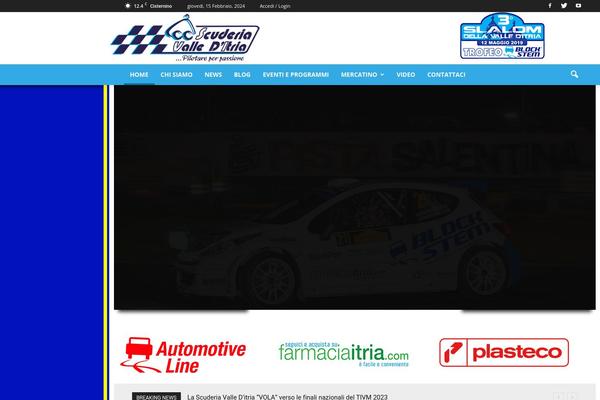Click the weather icon beside 12.4 Cisternino
Screen dimensions: 600x400
(x=128, y=6)
